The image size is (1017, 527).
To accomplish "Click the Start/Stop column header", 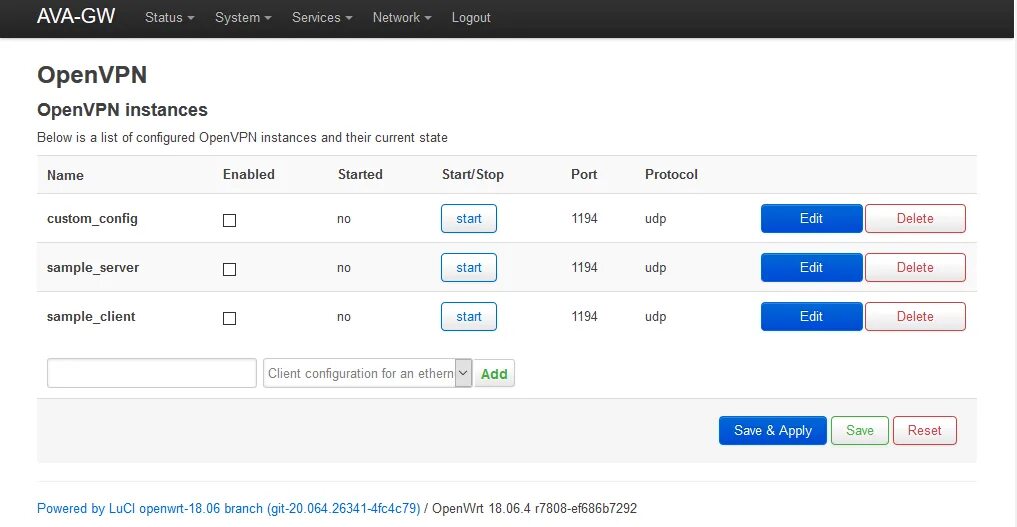I will (473, 174).
